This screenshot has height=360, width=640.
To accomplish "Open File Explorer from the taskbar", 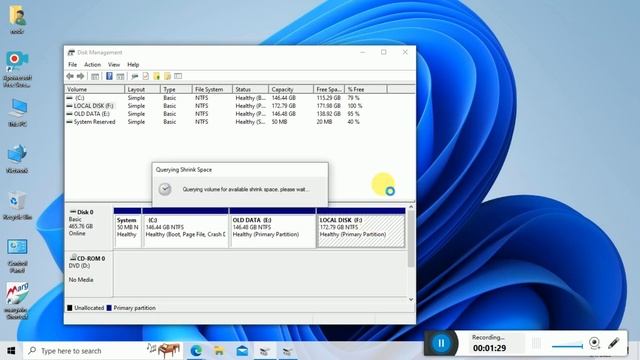I will click(219, 351).
